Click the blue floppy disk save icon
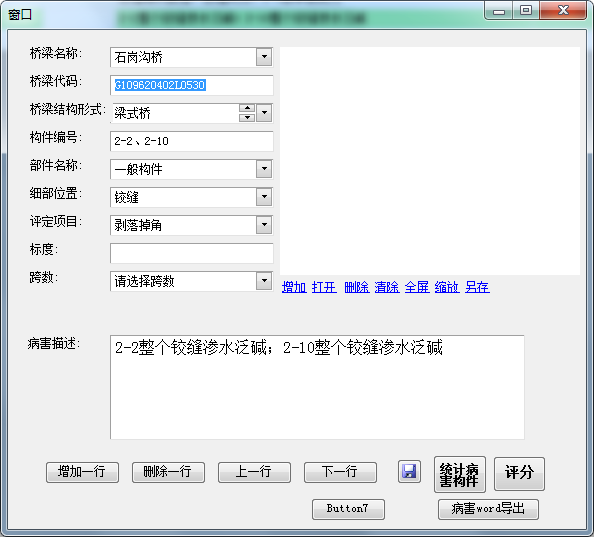This screenshot has height=537, width=594. click(x=409, y=472)
